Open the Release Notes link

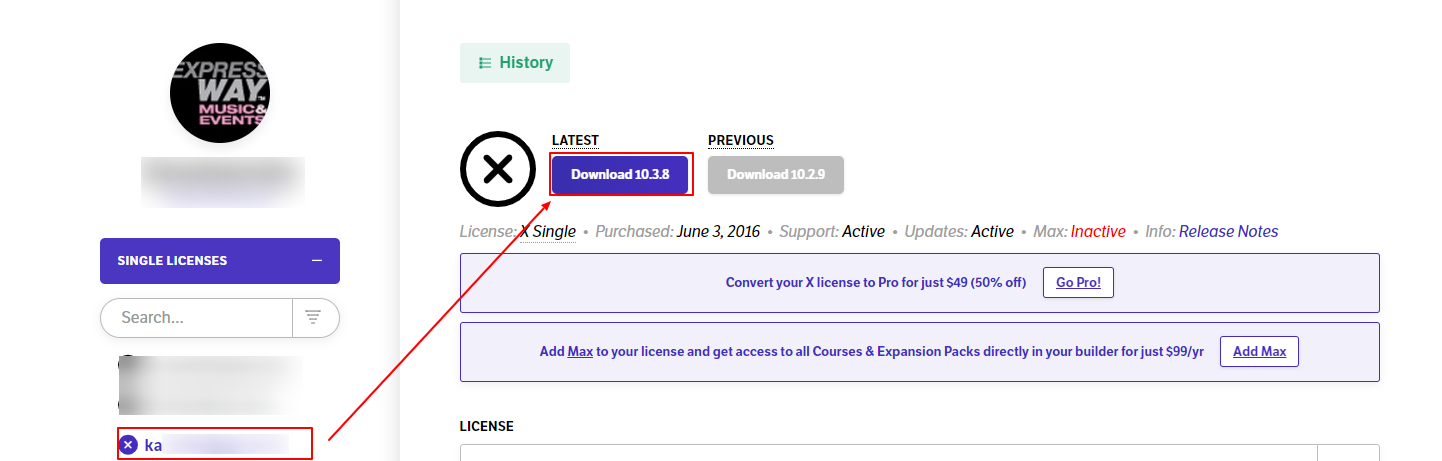(1228, 232)
